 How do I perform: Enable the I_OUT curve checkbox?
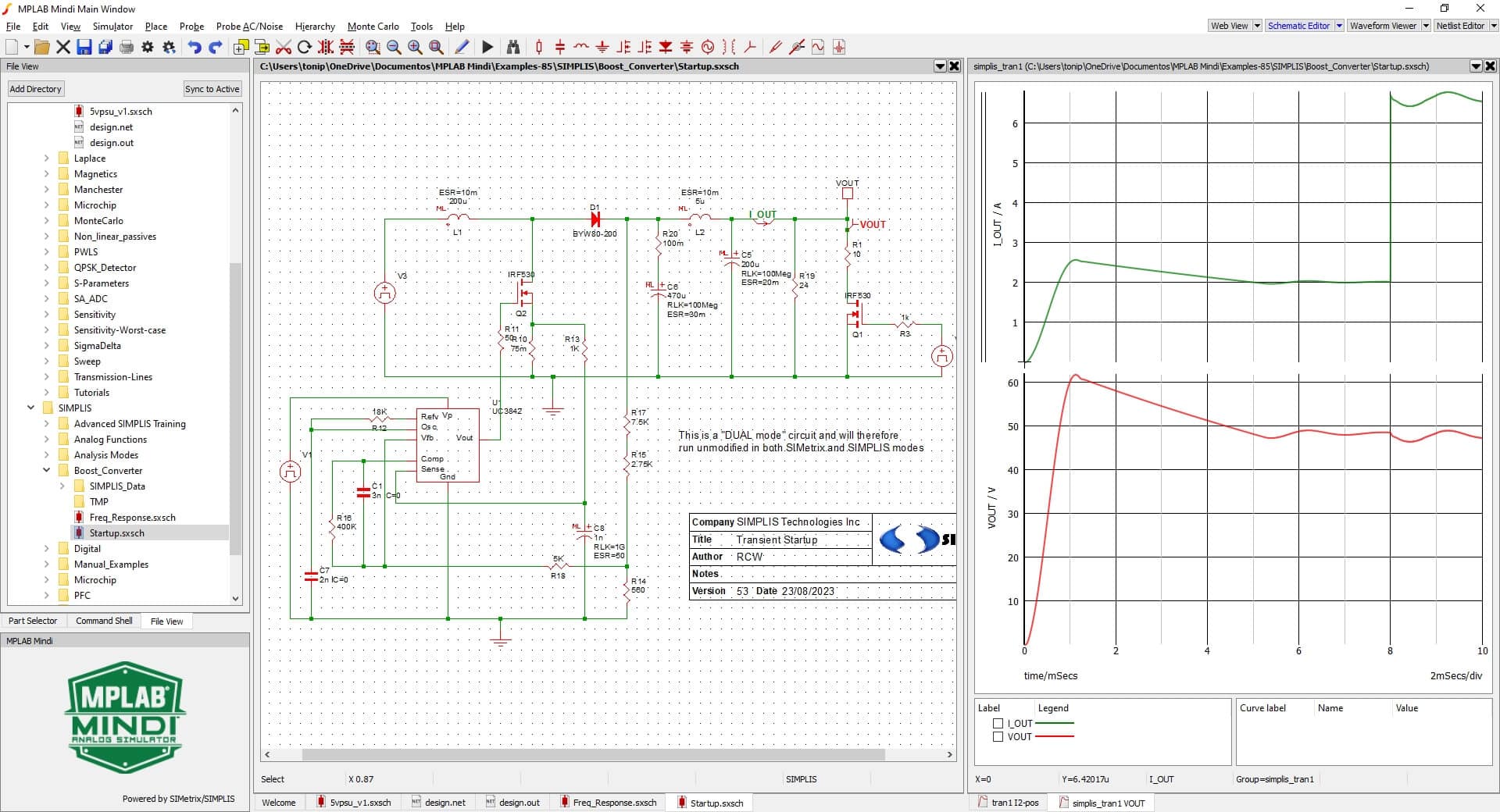998,724
